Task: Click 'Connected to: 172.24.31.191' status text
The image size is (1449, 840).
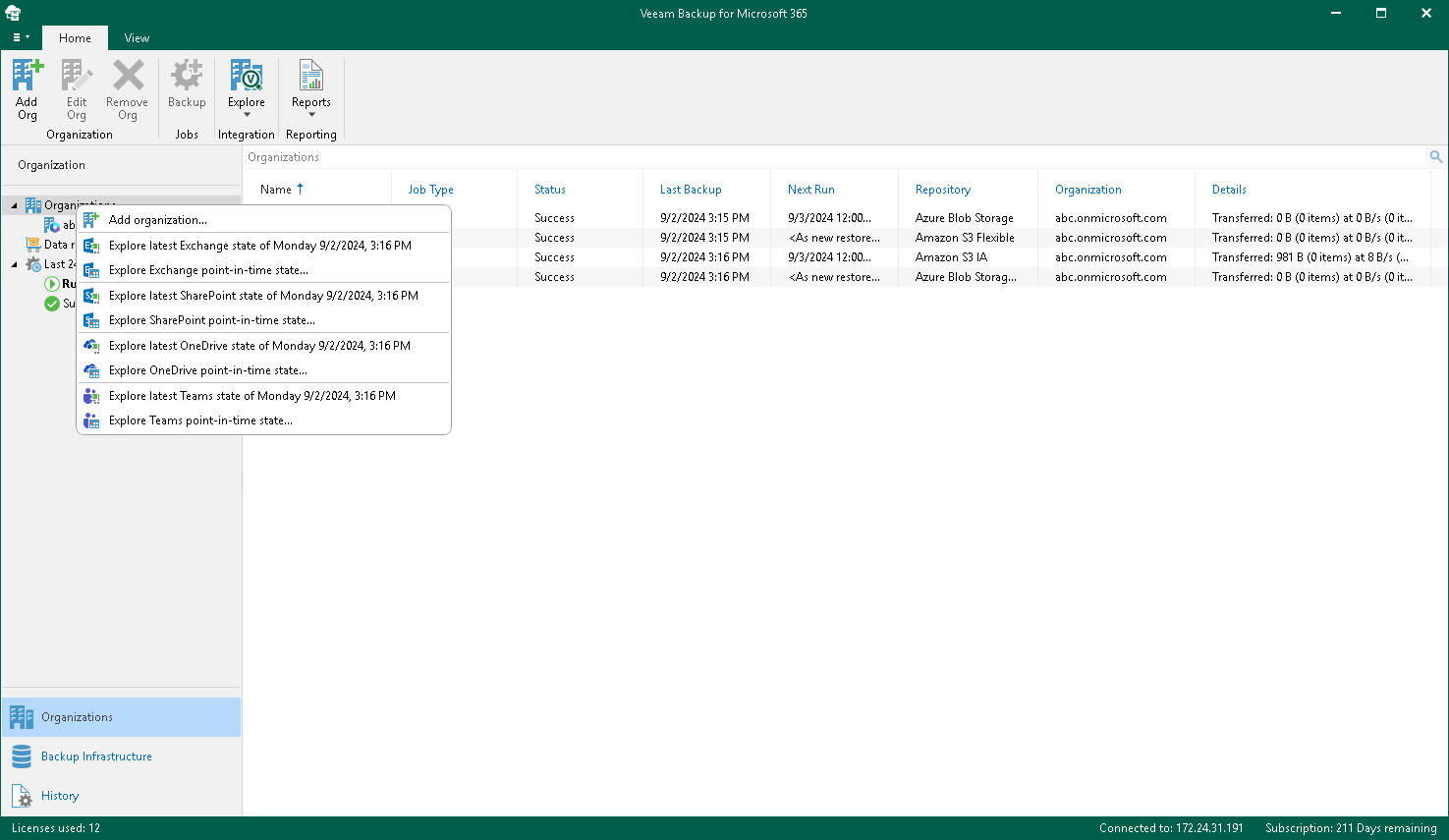Action: (1171, 828)
